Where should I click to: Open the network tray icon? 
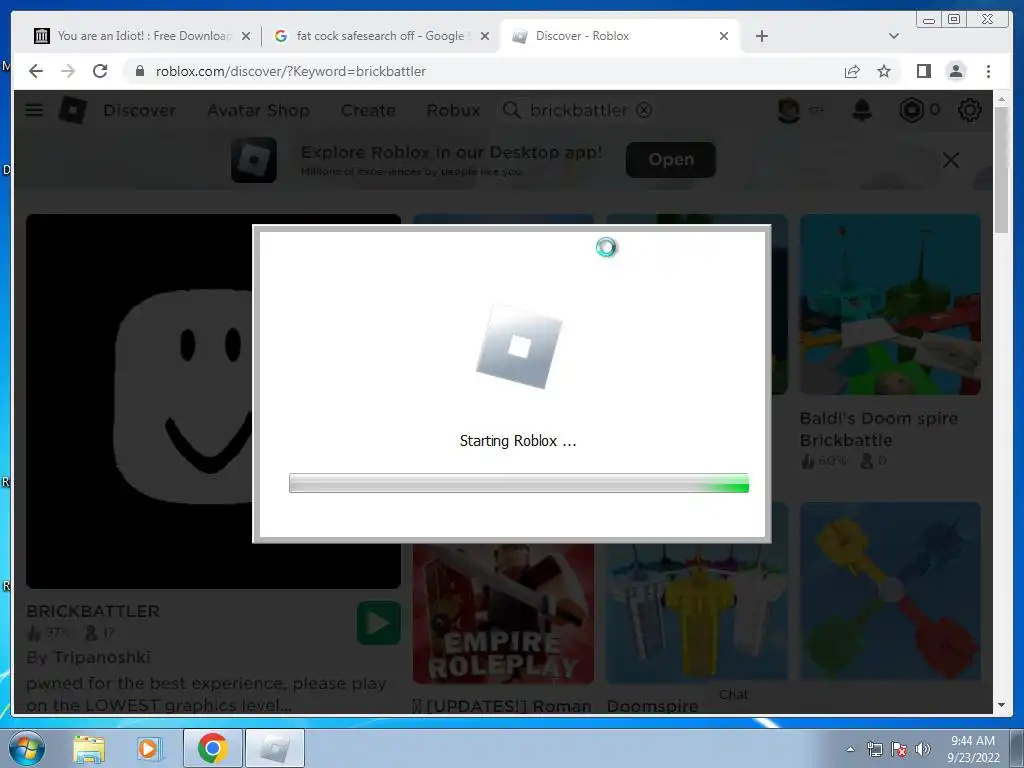tap(874, 749)
